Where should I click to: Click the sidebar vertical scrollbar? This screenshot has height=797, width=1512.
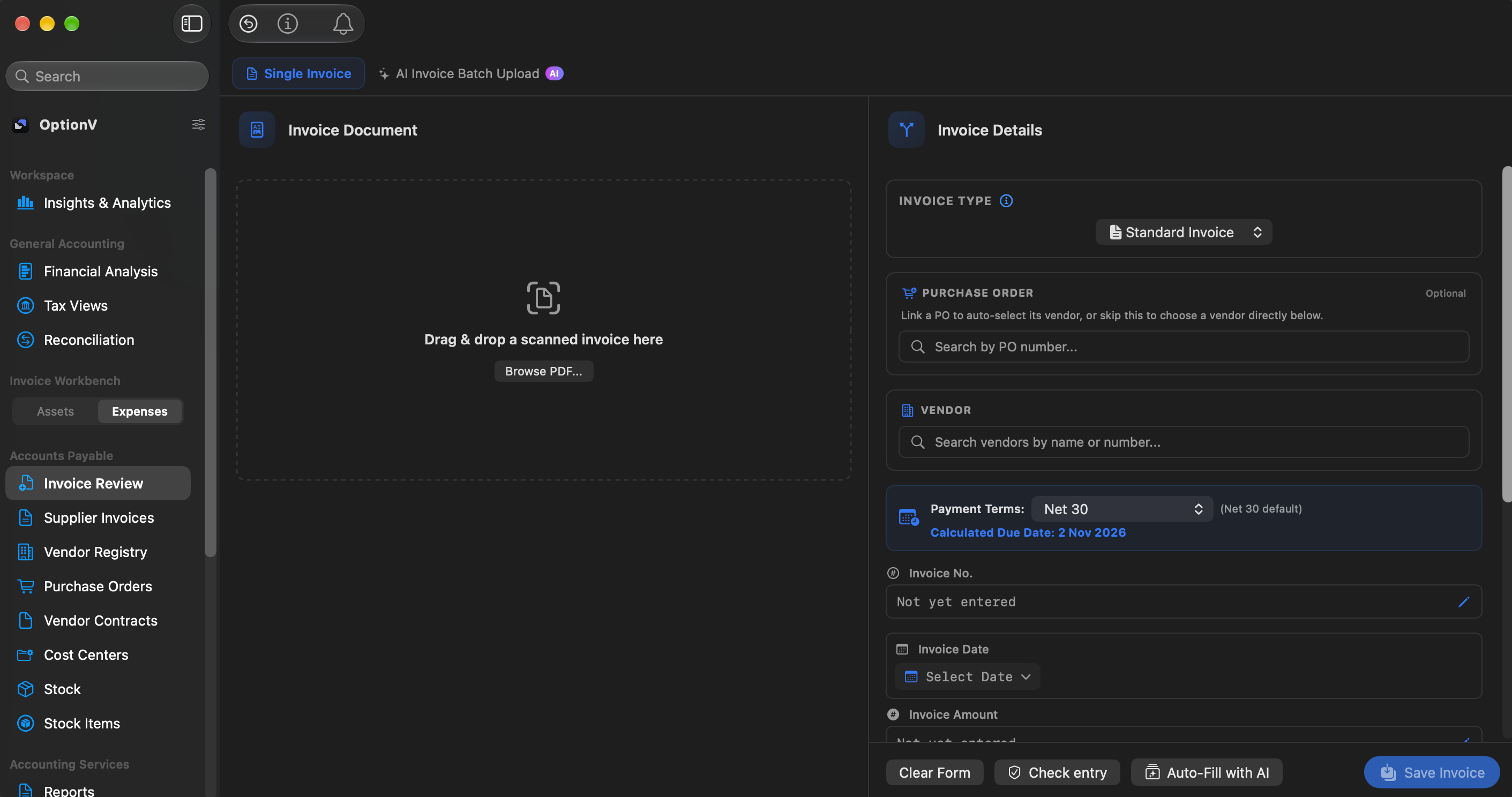(x=210, y=362)
